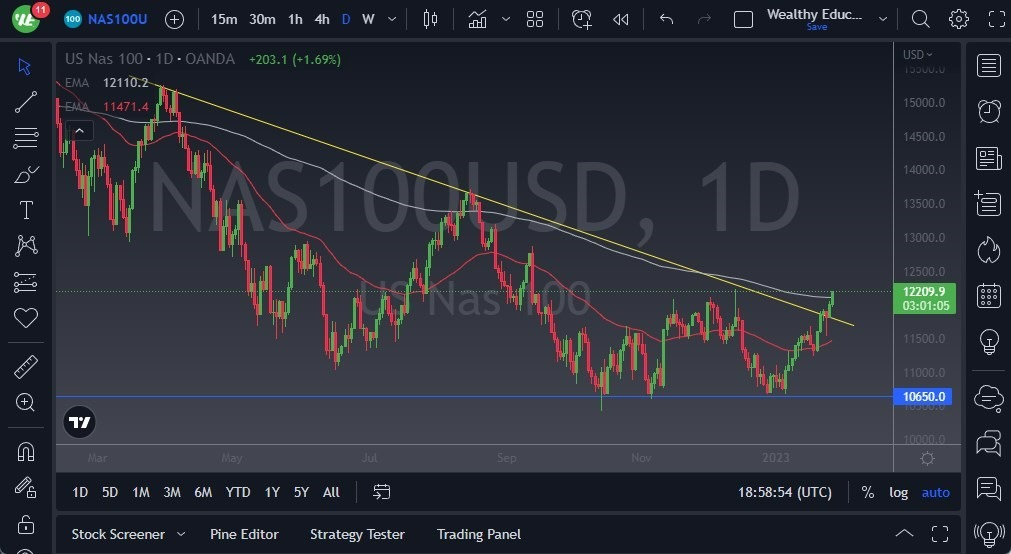Switch to the 1h timeframe

(x=295, y=19)
